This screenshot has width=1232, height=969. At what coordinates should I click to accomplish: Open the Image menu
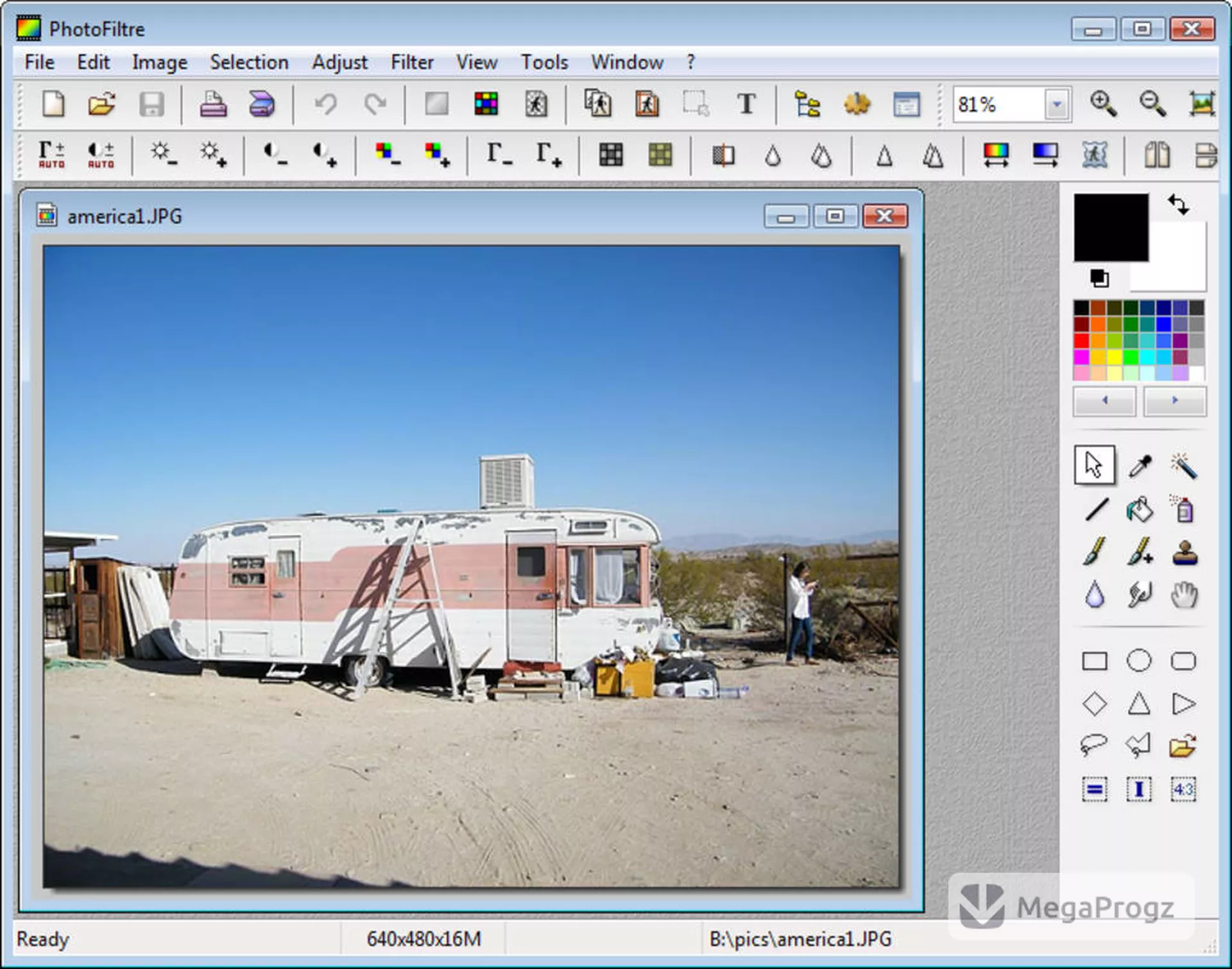coord(160,62)
